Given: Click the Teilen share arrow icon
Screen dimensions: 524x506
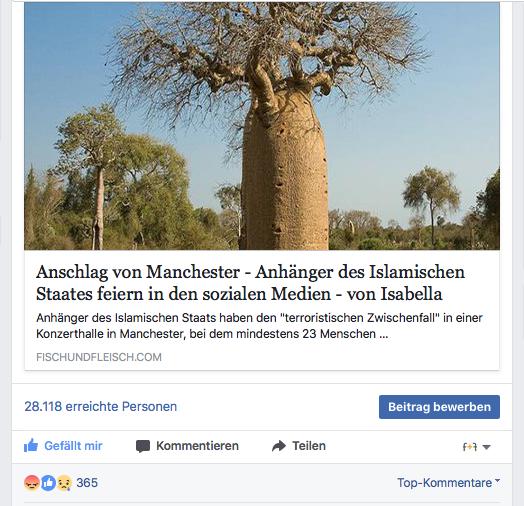Looking at the screenshot, I should pos(279,446).
